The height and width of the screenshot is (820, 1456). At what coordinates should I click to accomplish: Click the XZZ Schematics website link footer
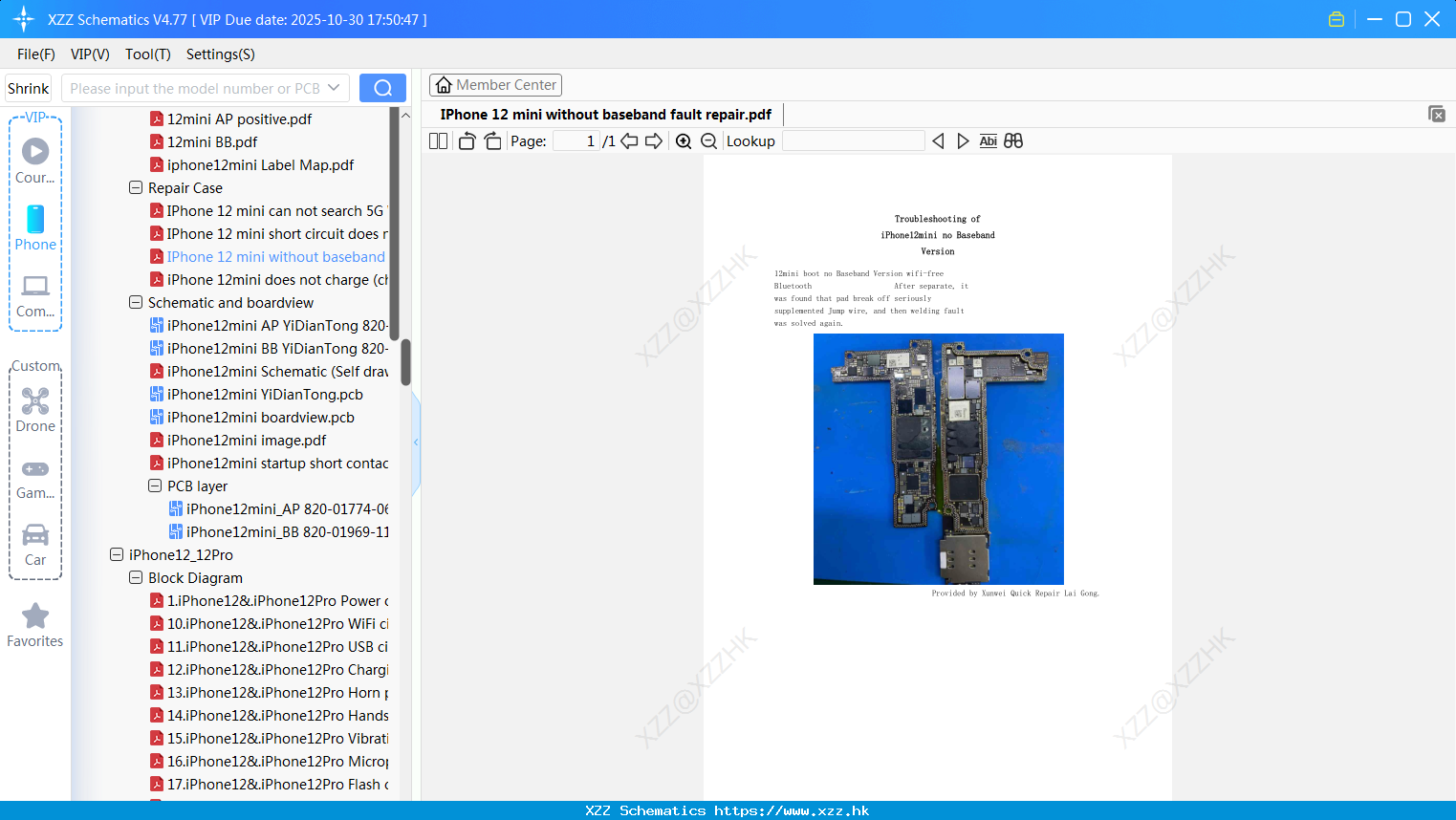[727, 810]
